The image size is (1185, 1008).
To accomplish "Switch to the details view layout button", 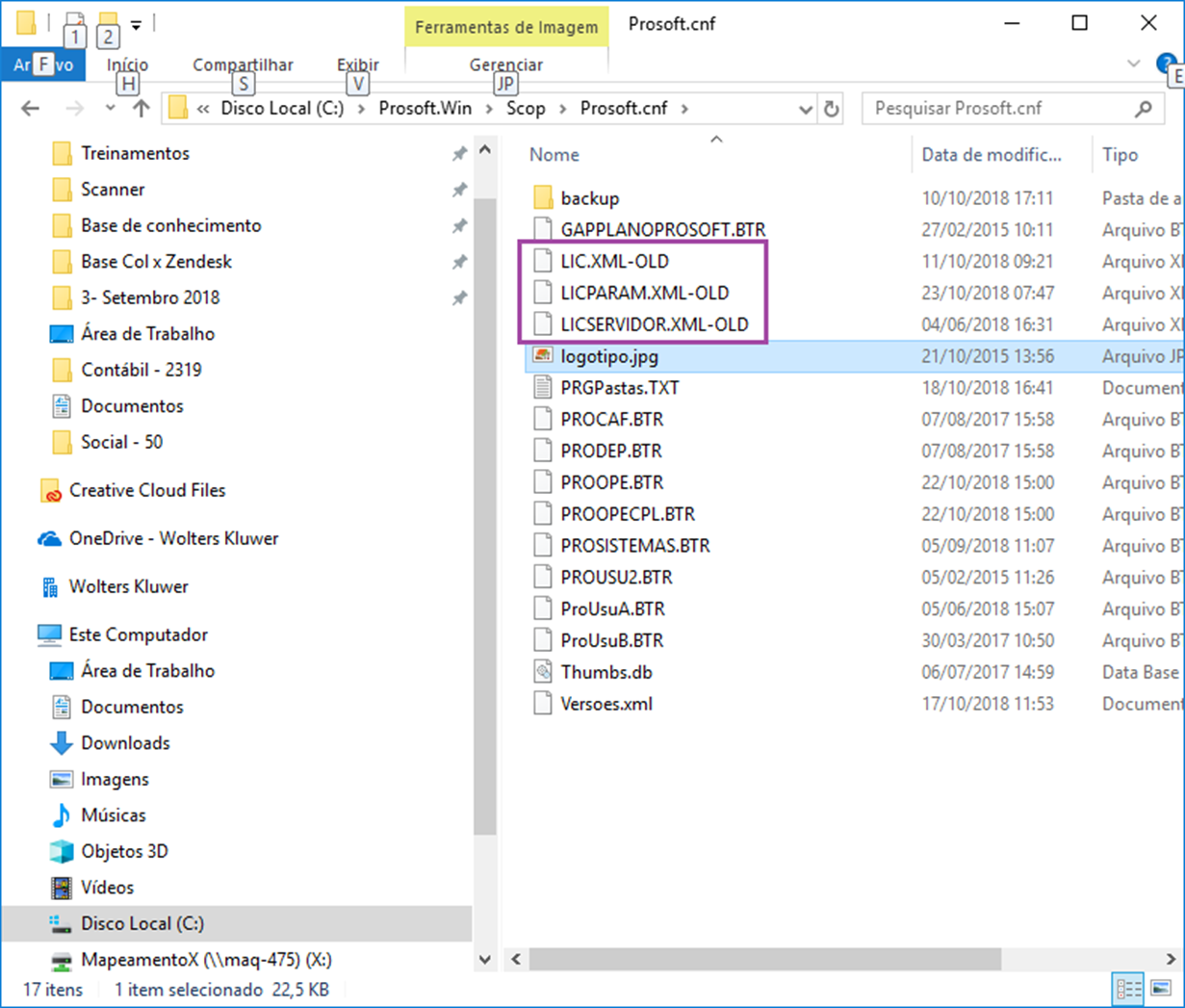I will (x=1128, y=989).
